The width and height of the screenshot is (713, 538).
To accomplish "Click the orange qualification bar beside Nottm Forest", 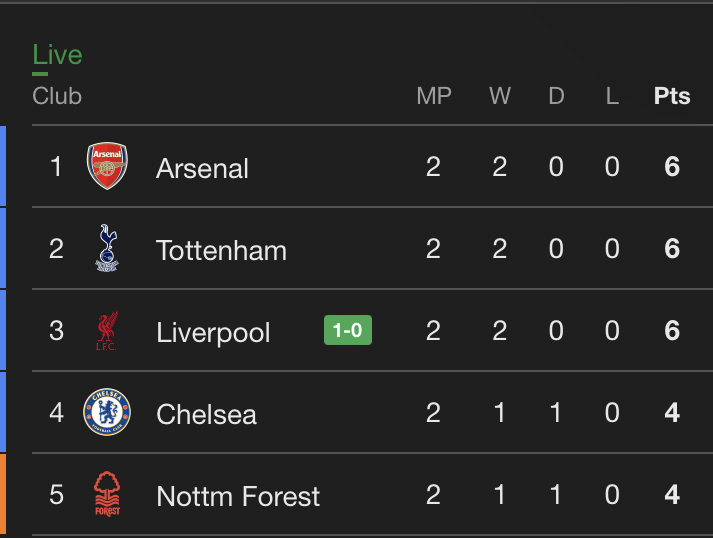I will click(3, 493).
